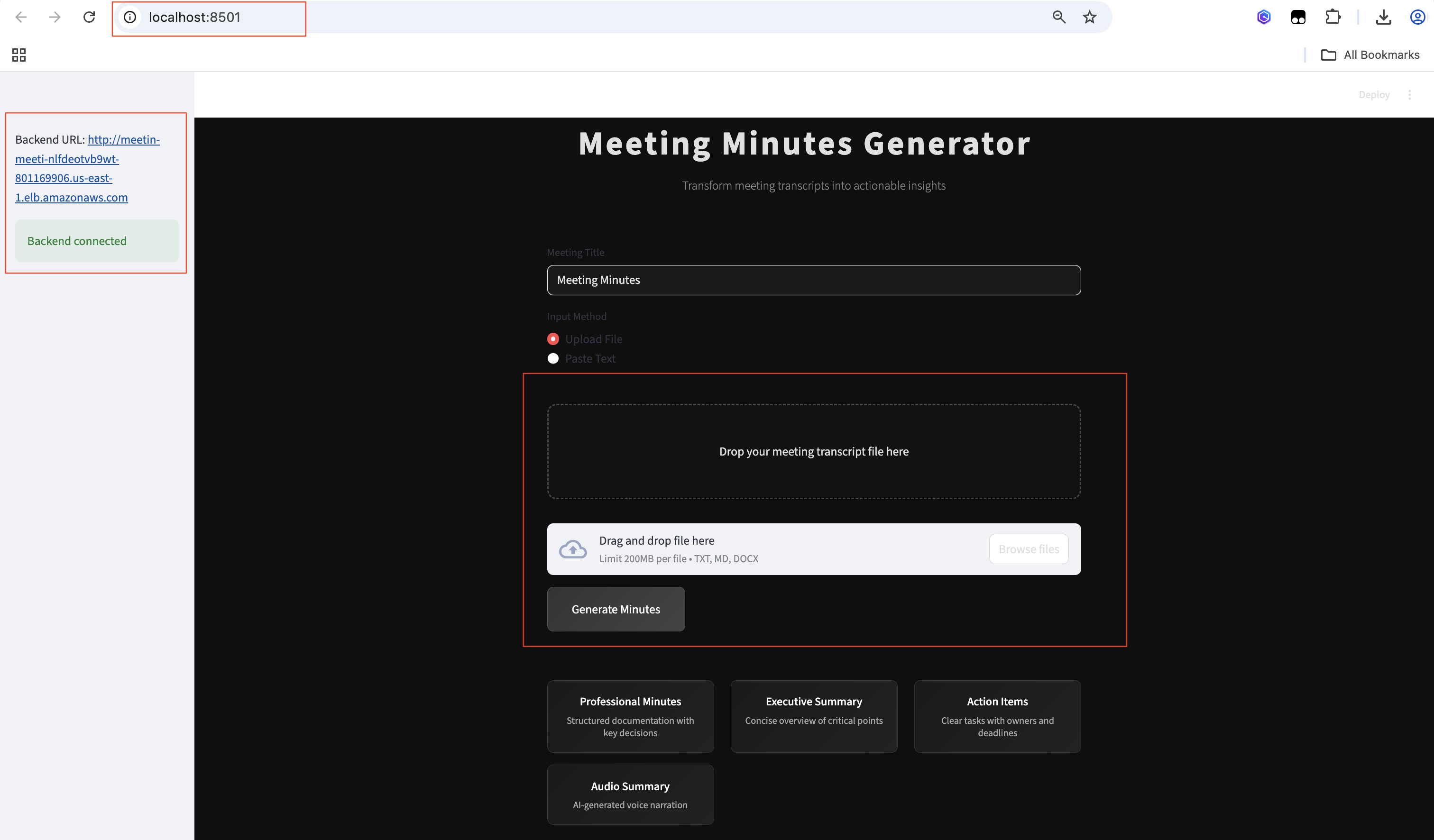Click the cloud upload icon
The height and width of the screenshot is (840, 1434).
point(572,549)
